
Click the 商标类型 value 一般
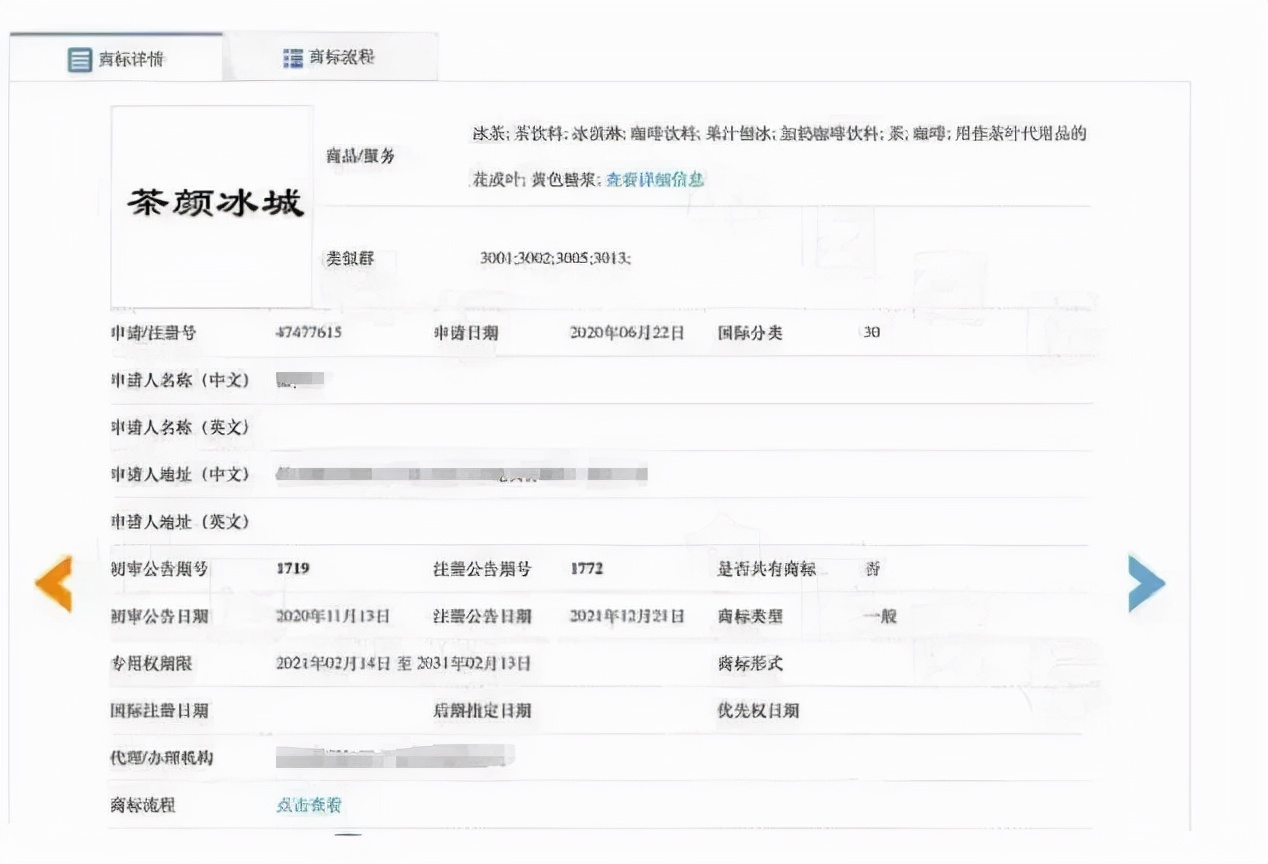(880, 616)
